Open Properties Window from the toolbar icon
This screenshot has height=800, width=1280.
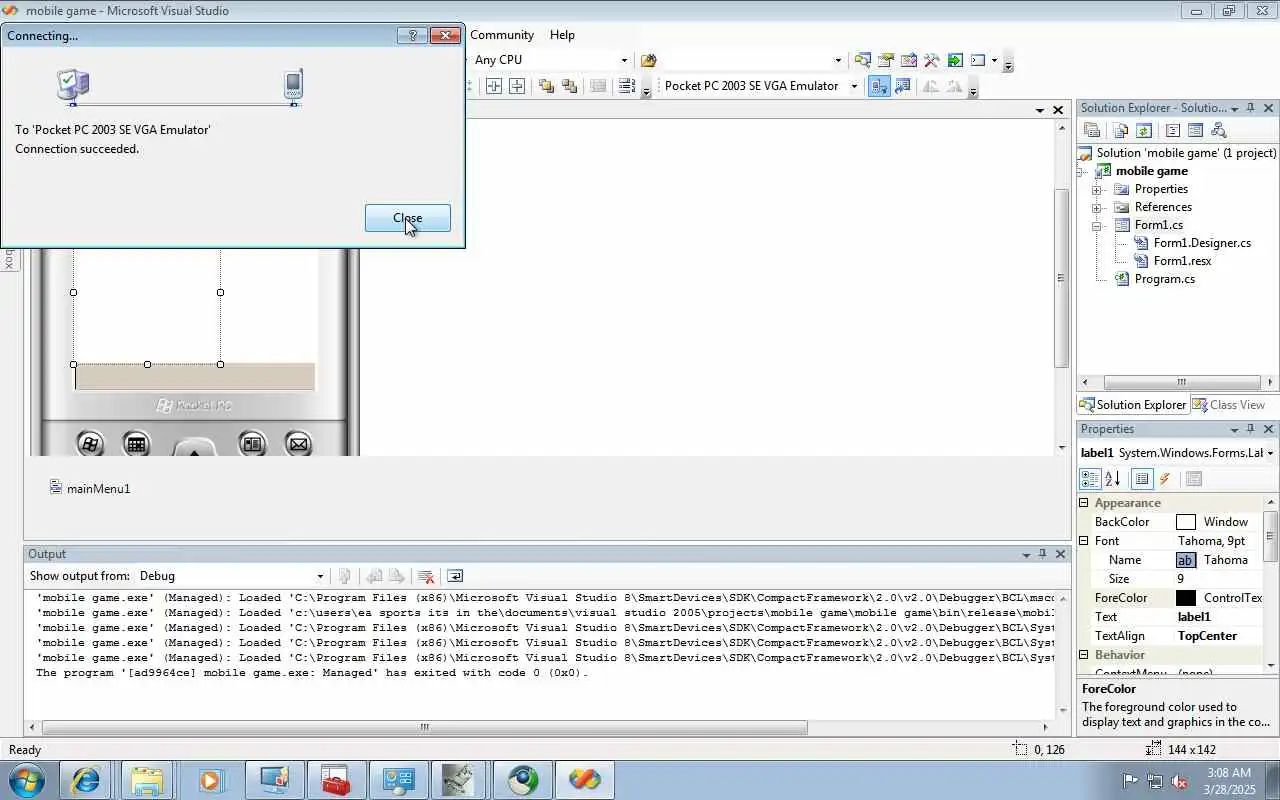(x=885, y=60)
